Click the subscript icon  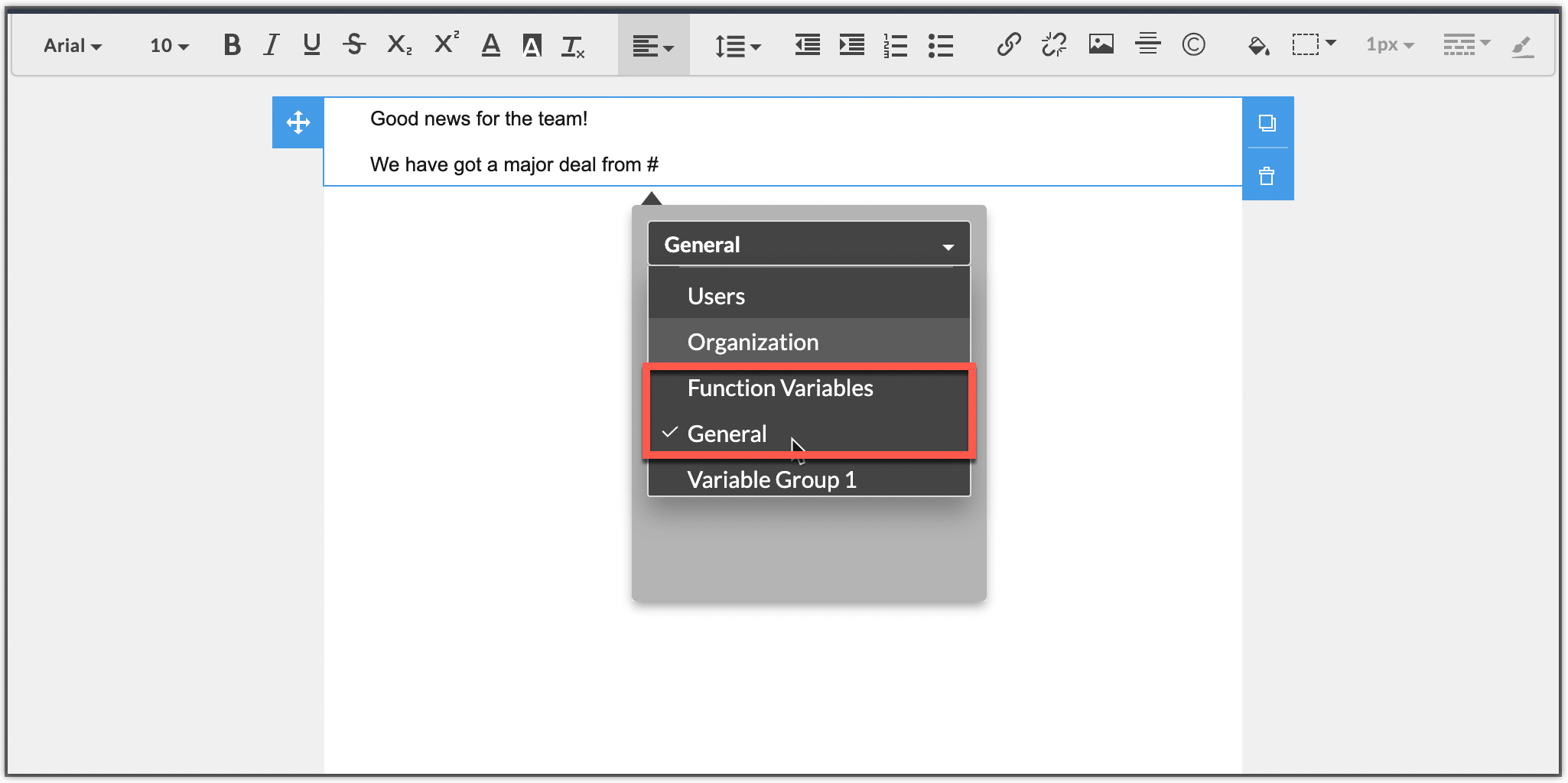399,45
